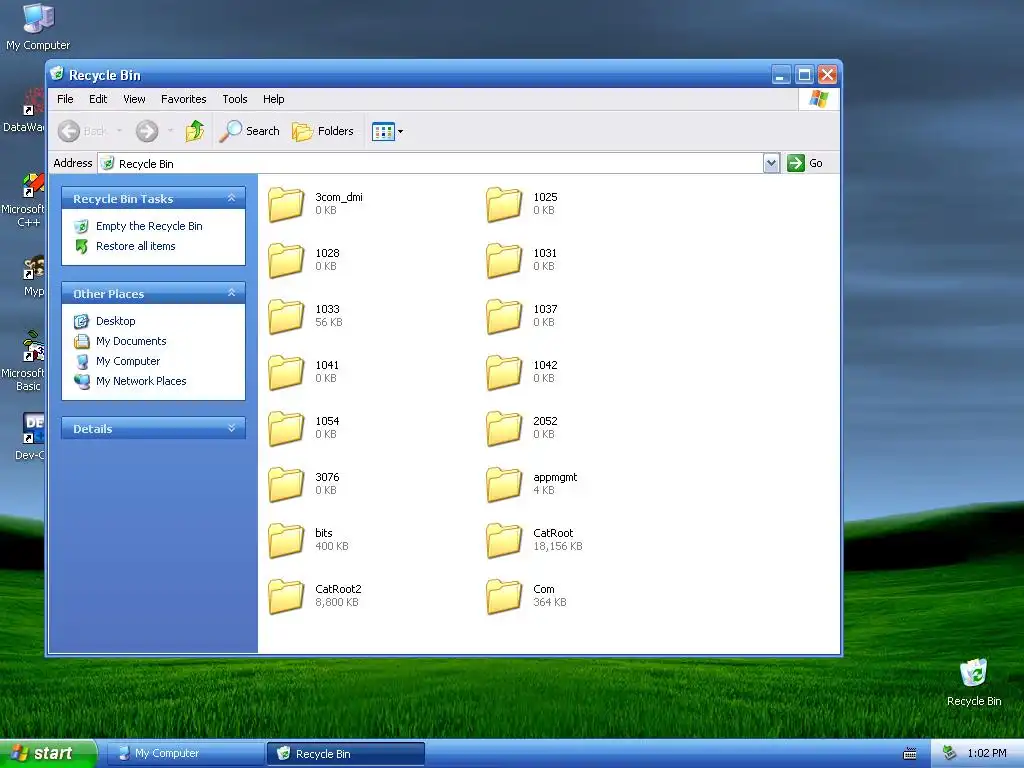Open the Tools menu
Screen dimensions: 1024x768
(x=234, y=99)
